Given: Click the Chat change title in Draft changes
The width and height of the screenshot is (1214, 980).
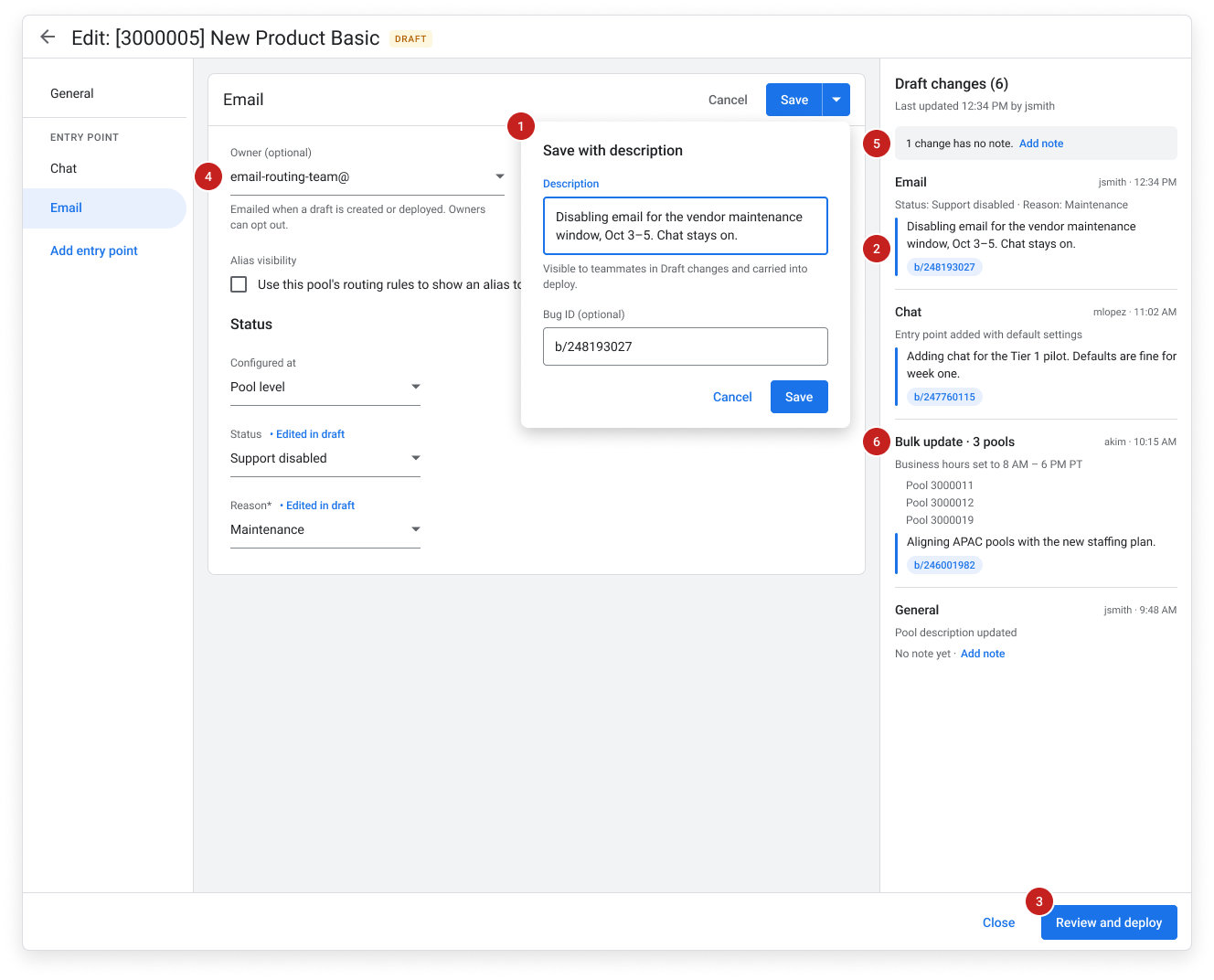Looking at the screenshot, I should click(x=908, y=312).
